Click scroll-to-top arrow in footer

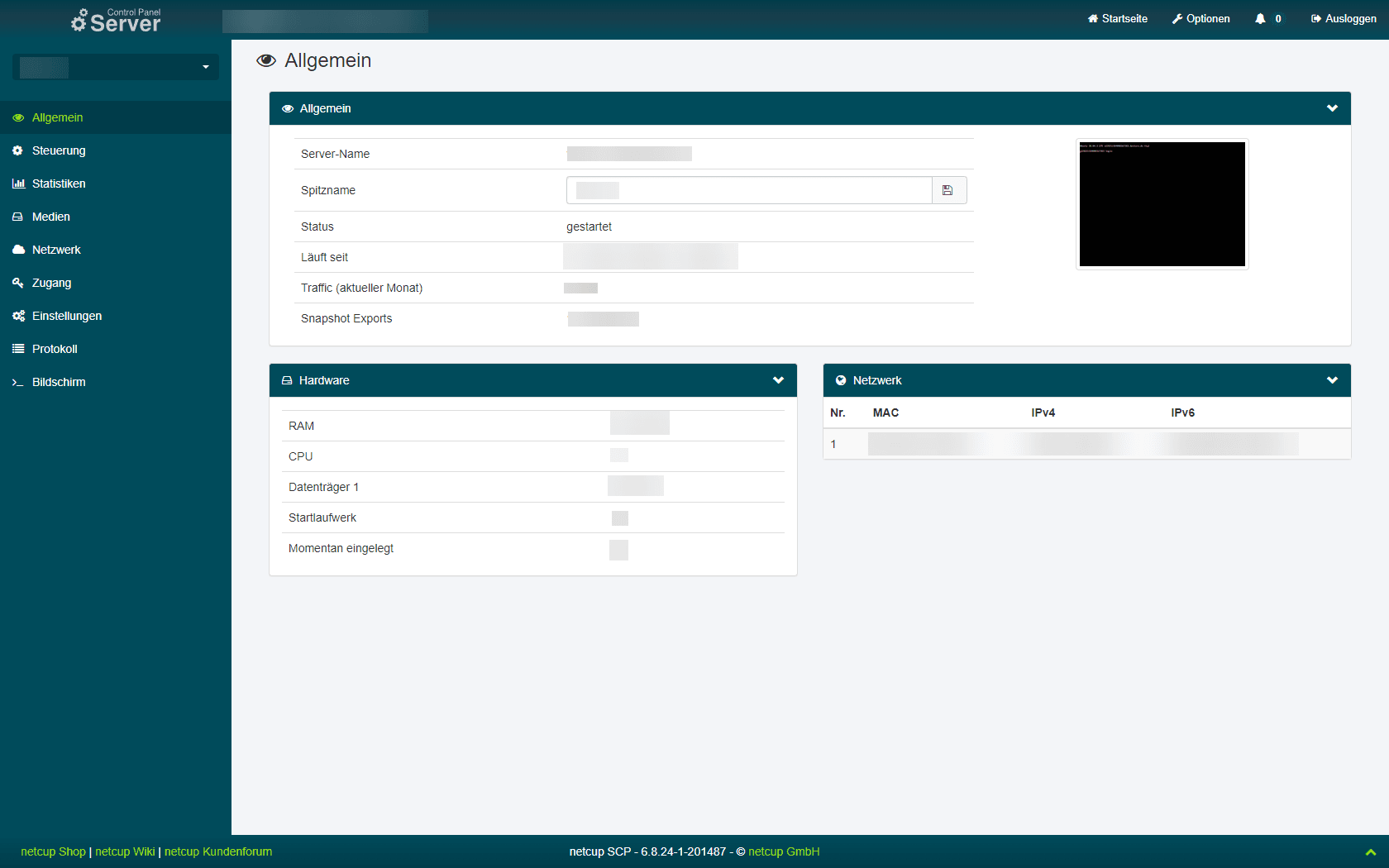(x=1370, y=852)
